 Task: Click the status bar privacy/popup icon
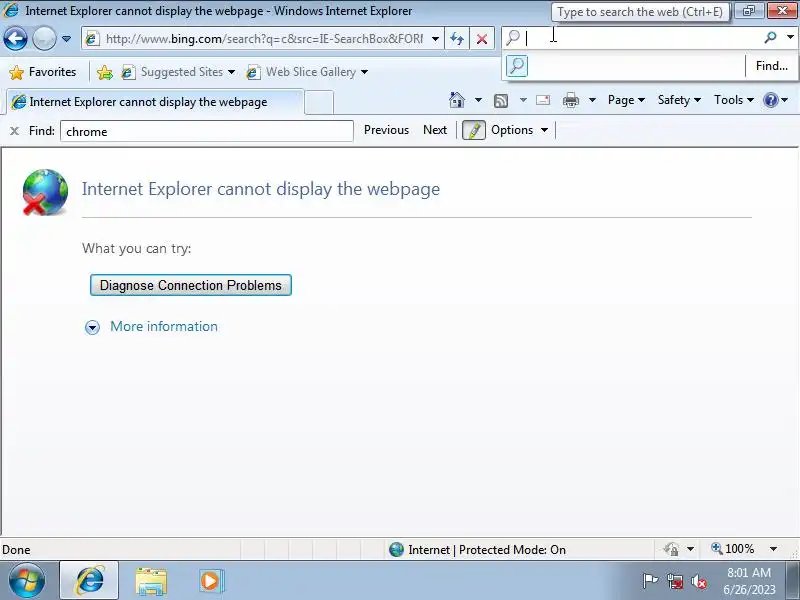(671, 549)
